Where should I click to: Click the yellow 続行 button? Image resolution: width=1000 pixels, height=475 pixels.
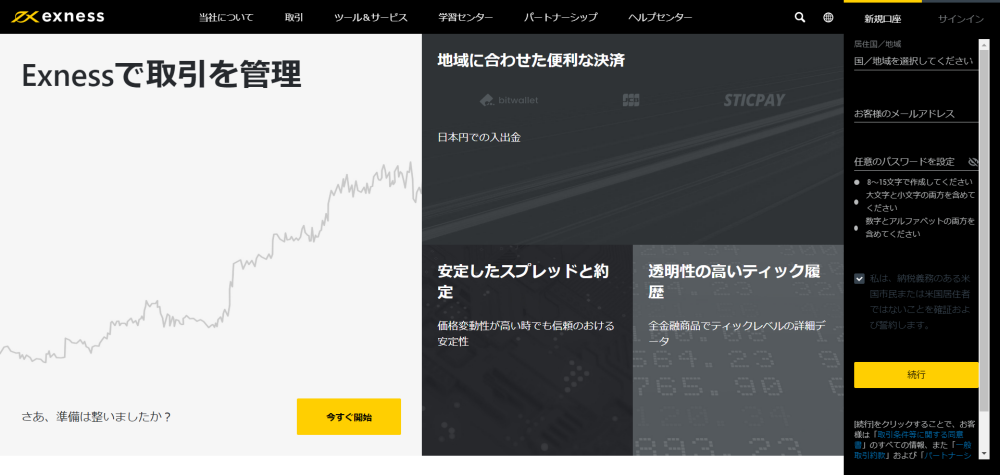(x=916, y=375)
